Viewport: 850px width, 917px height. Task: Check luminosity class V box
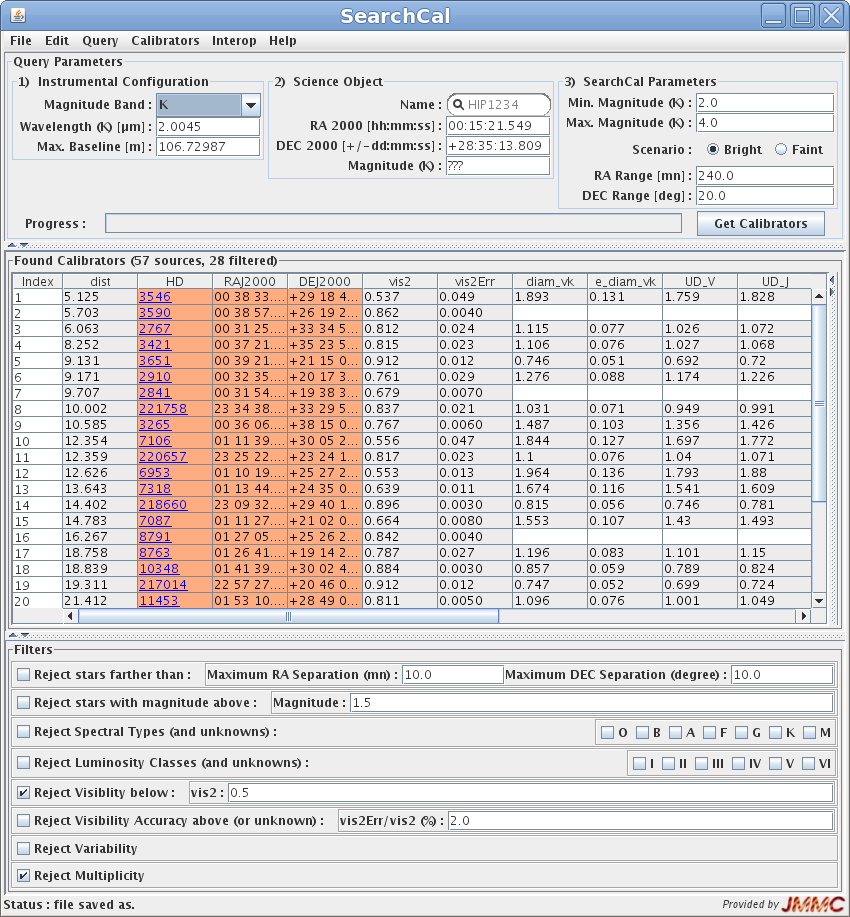tap(776, 764)
